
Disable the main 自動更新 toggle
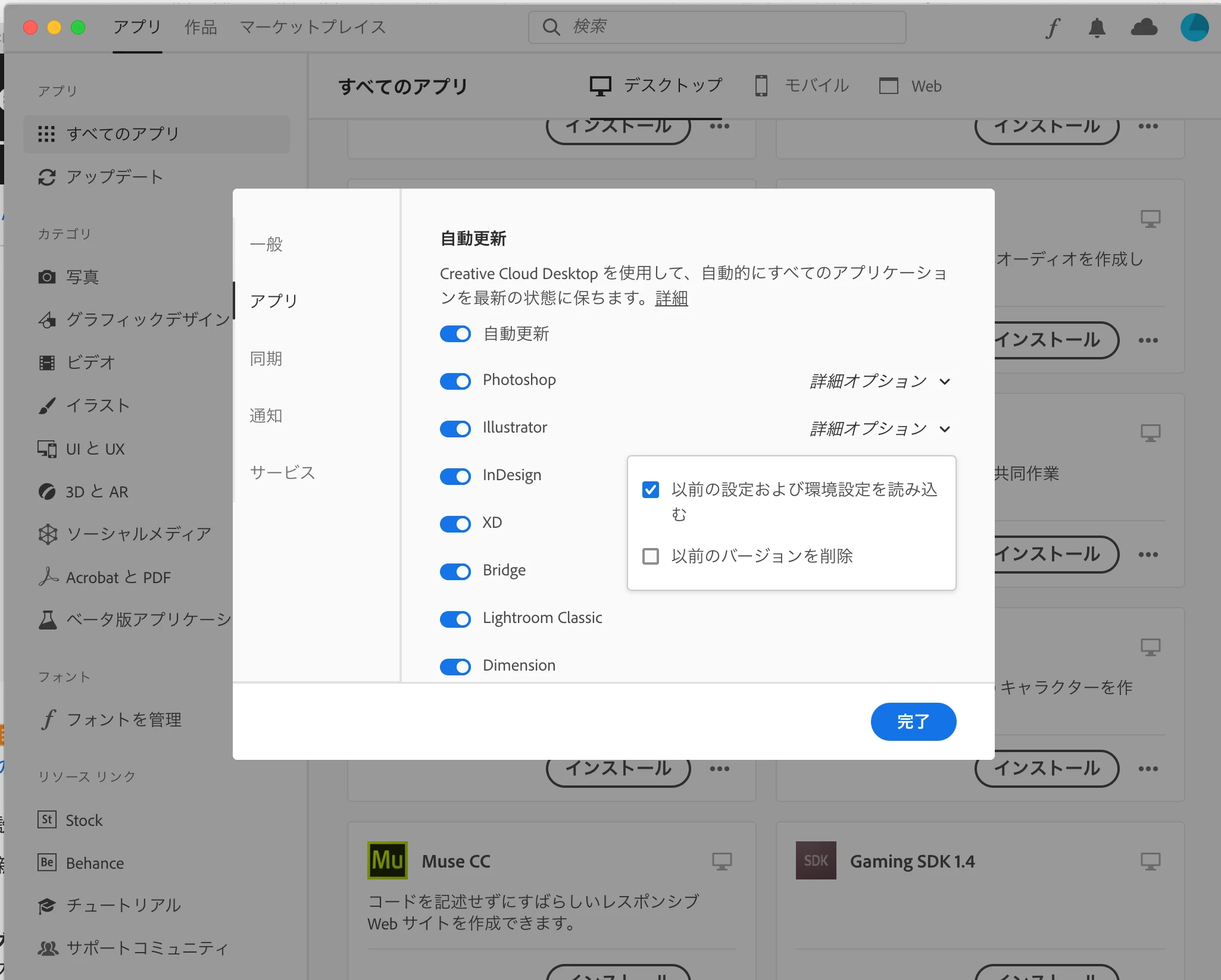tap(455, 334)
